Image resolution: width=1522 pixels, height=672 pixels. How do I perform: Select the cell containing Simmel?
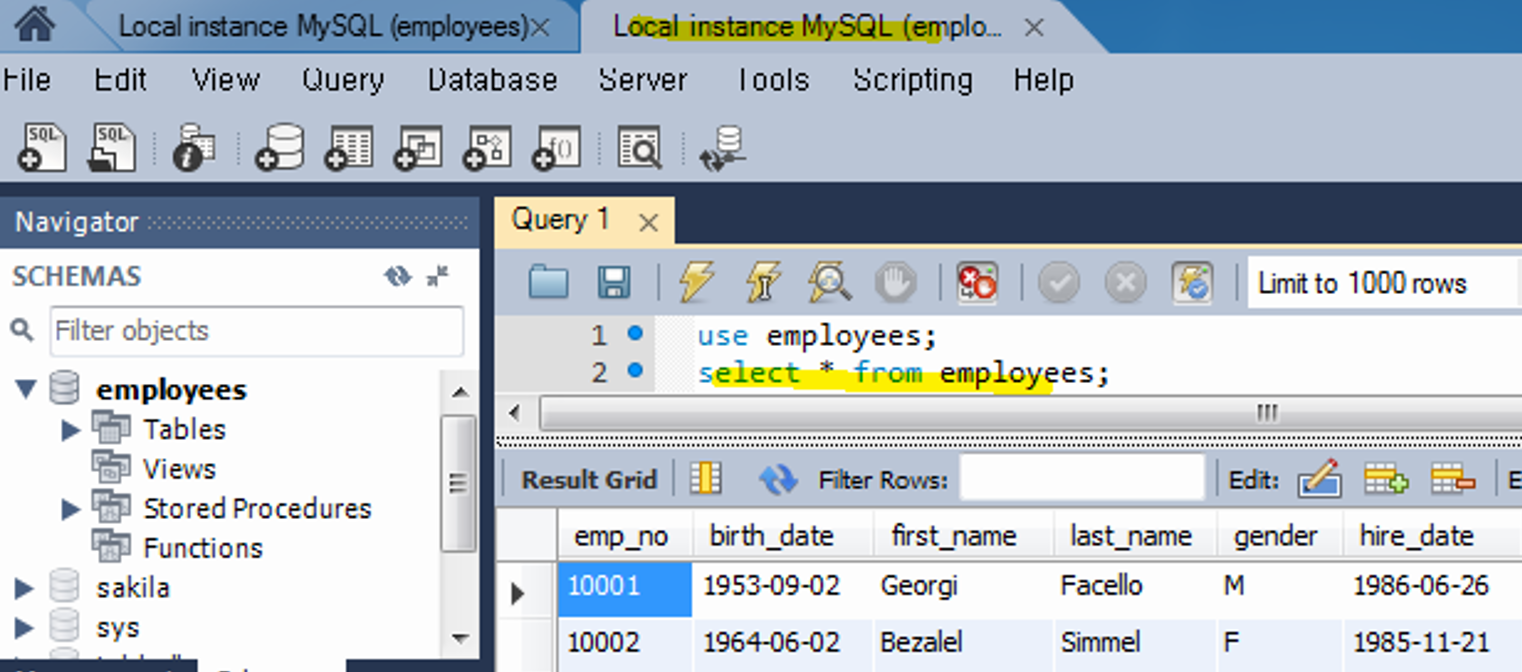tap(1135, 641)
